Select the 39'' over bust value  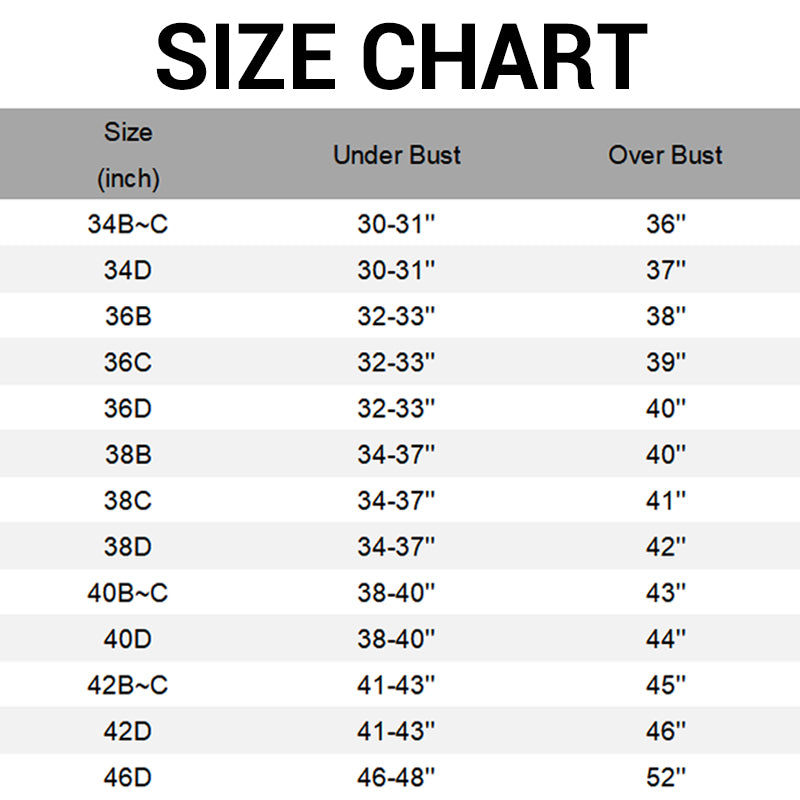[665, 362]
